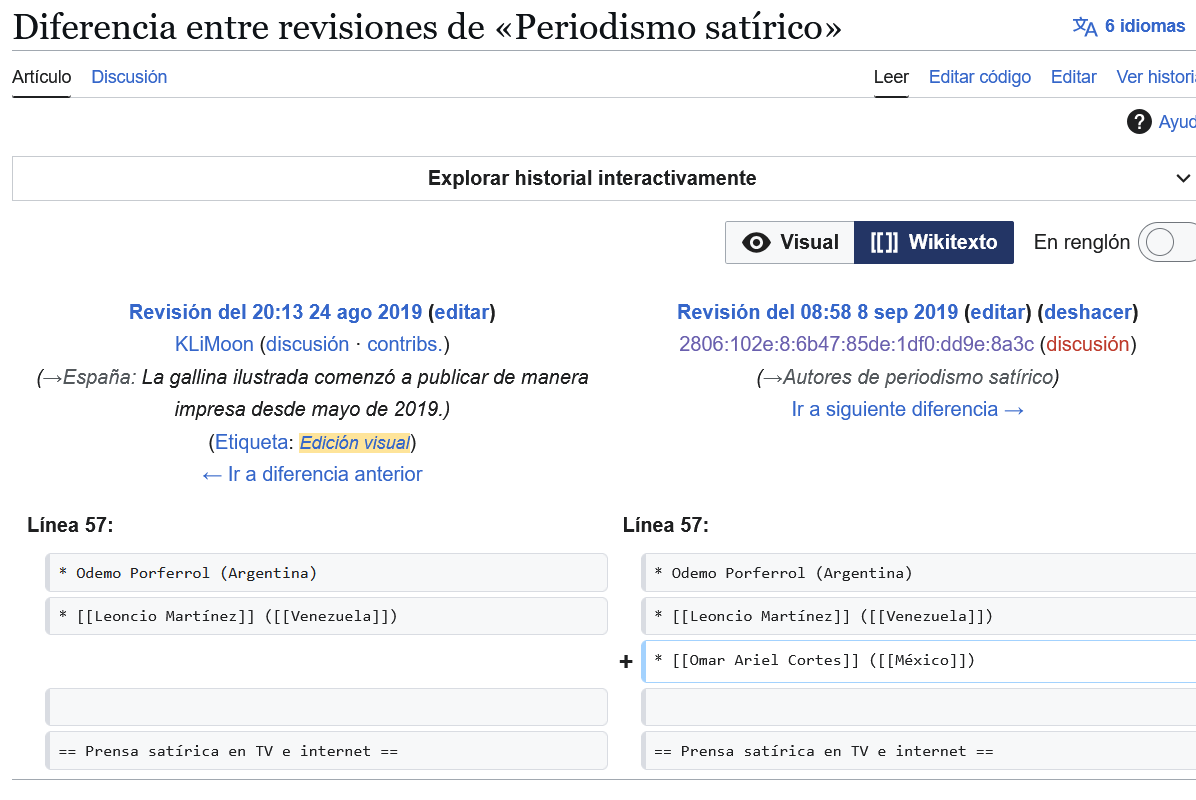Open Revisión del 20:13 24 ago 2019
Screen dimensions: 1196x800
pyautogui.click(x=275, y=312)
